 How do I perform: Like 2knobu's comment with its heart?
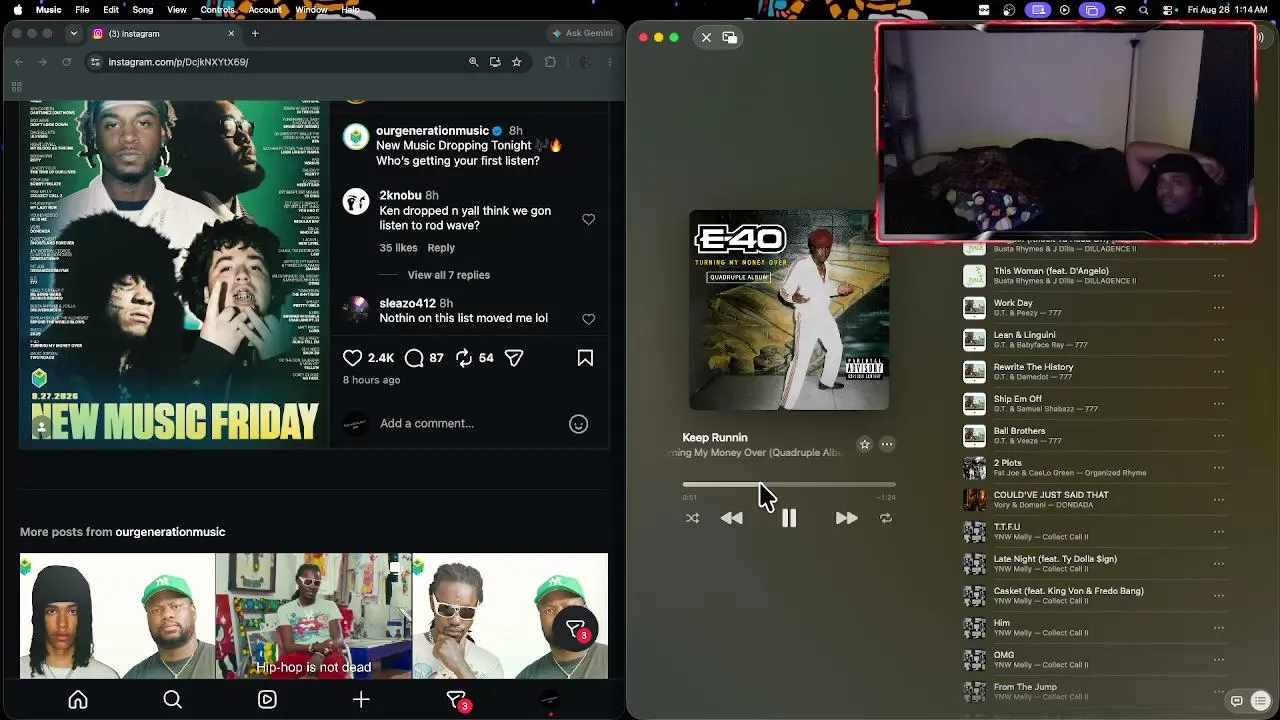click(588, 220)
